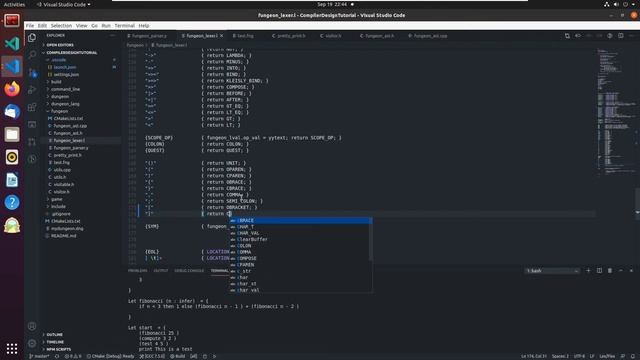
Task: Collapse the CompilerDesignTutorial folder section
Action: pos(71,53)
